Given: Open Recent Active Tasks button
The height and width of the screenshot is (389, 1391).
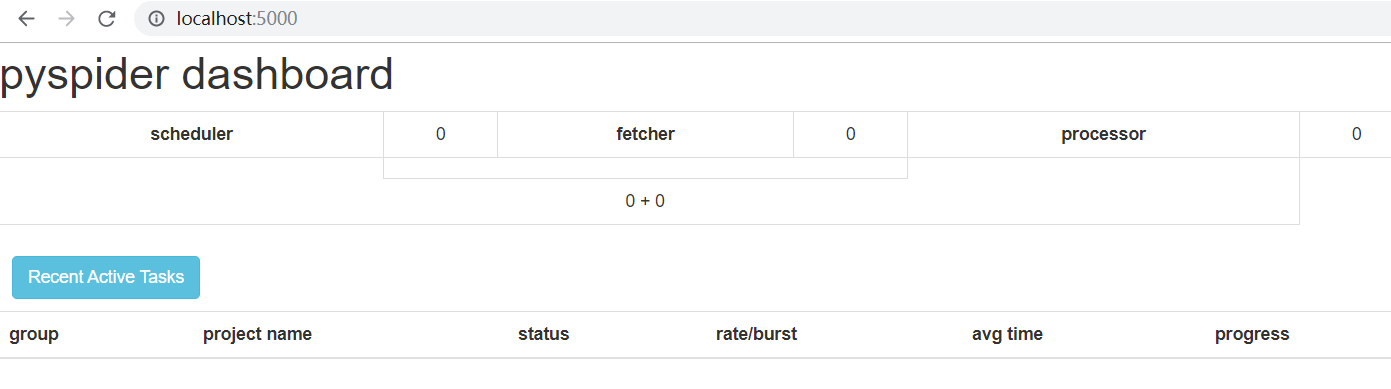Looking at the screenshot, I should [106, 277].
